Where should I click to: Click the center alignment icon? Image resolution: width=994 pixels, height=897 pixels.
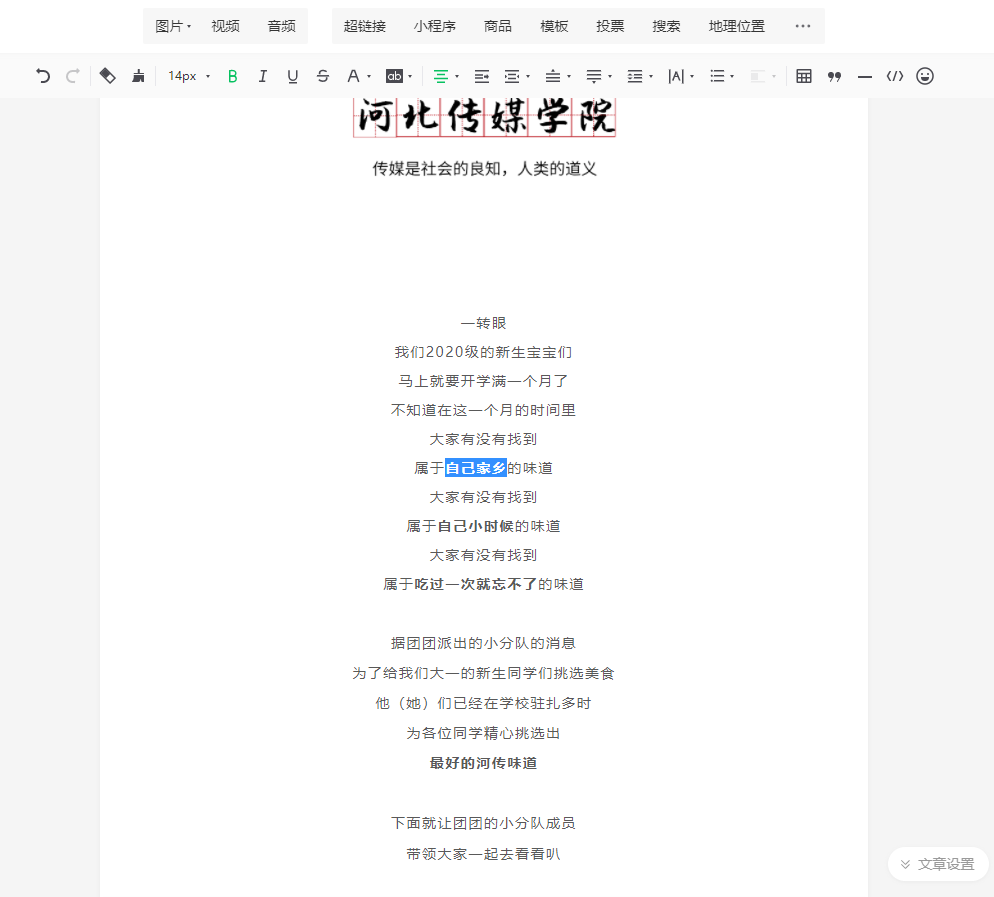click(x=441, y=77)
